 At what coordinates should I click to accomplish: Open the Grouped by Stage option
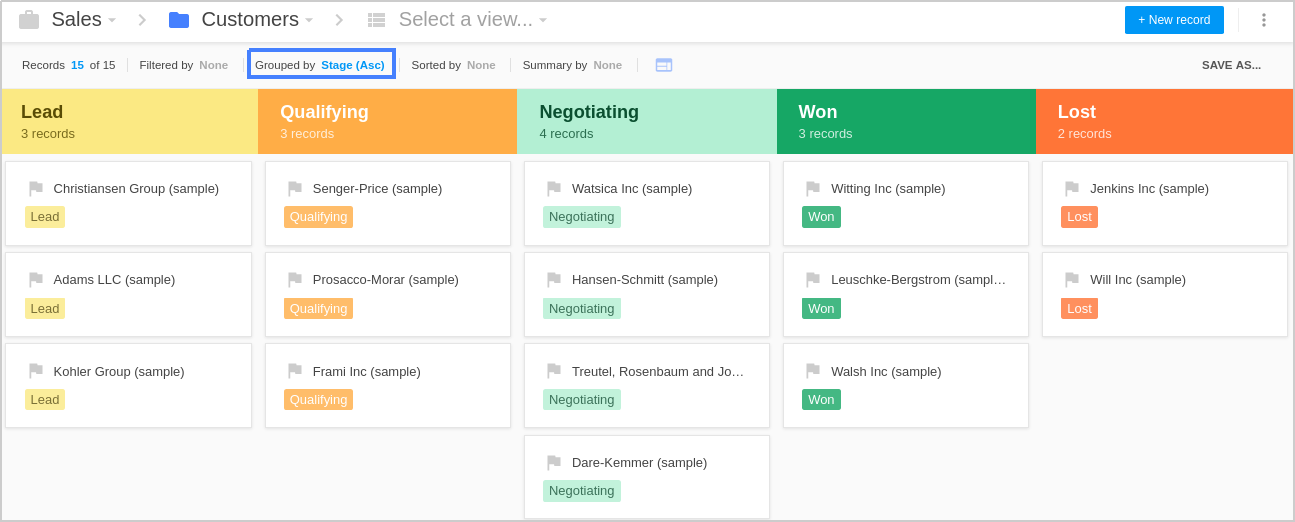tap(321, 65)
